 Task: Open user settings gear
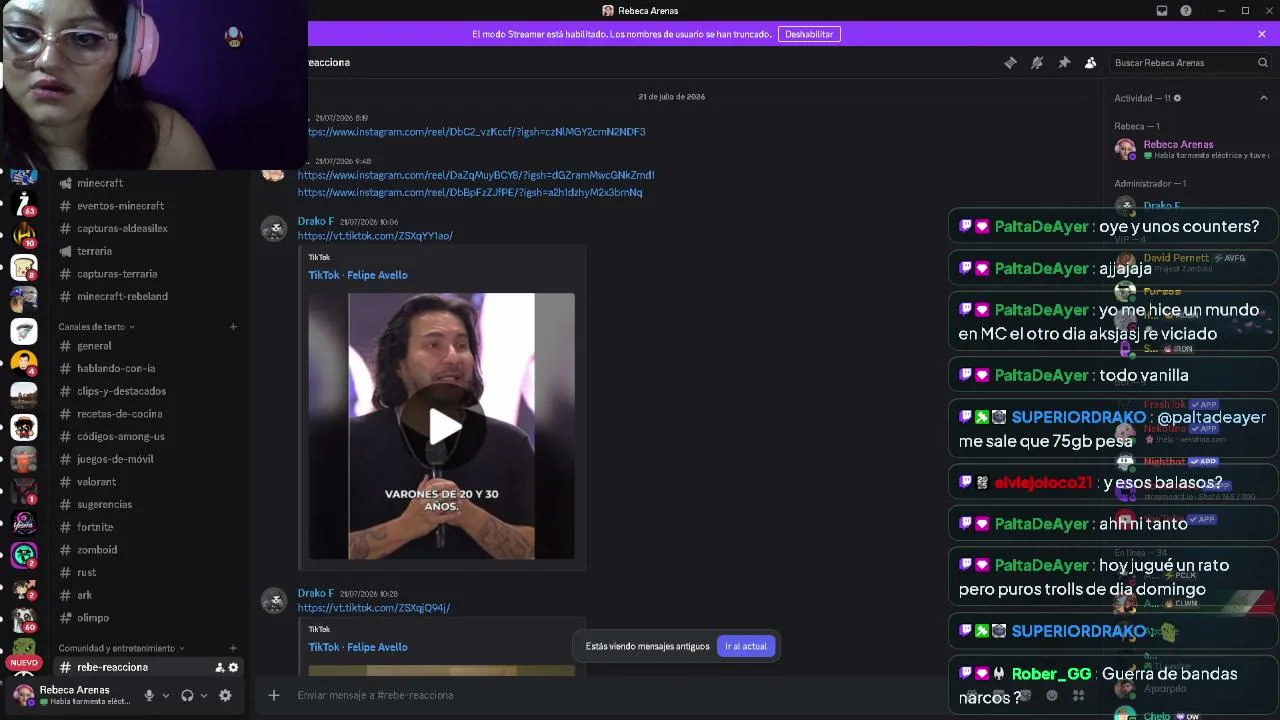coord(225,695)
